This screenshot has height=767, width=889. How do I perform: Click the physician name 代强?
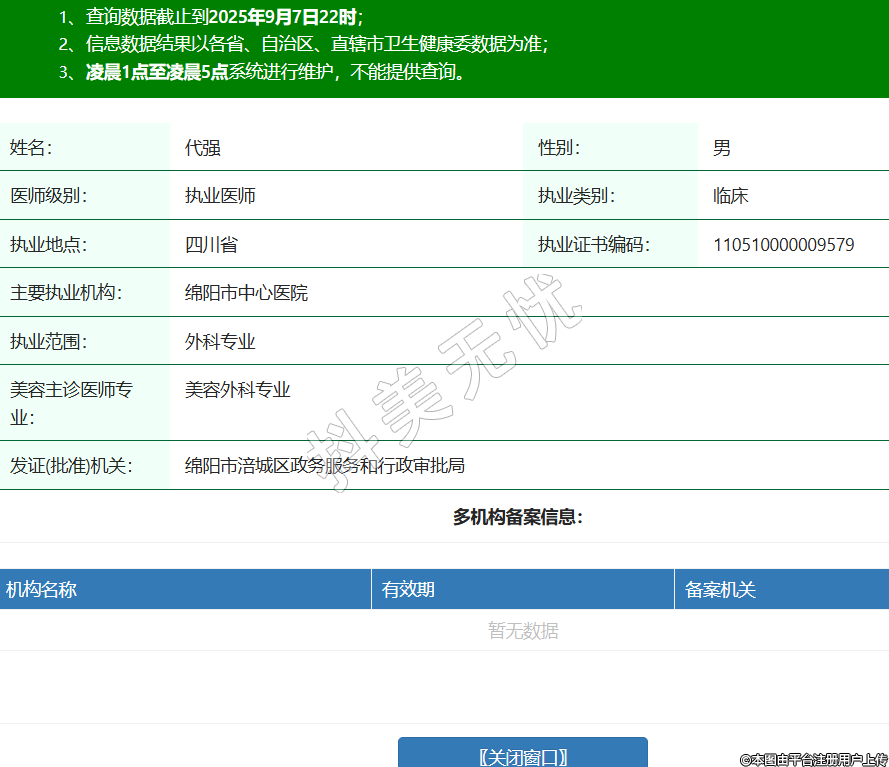(x=202, y=148)
